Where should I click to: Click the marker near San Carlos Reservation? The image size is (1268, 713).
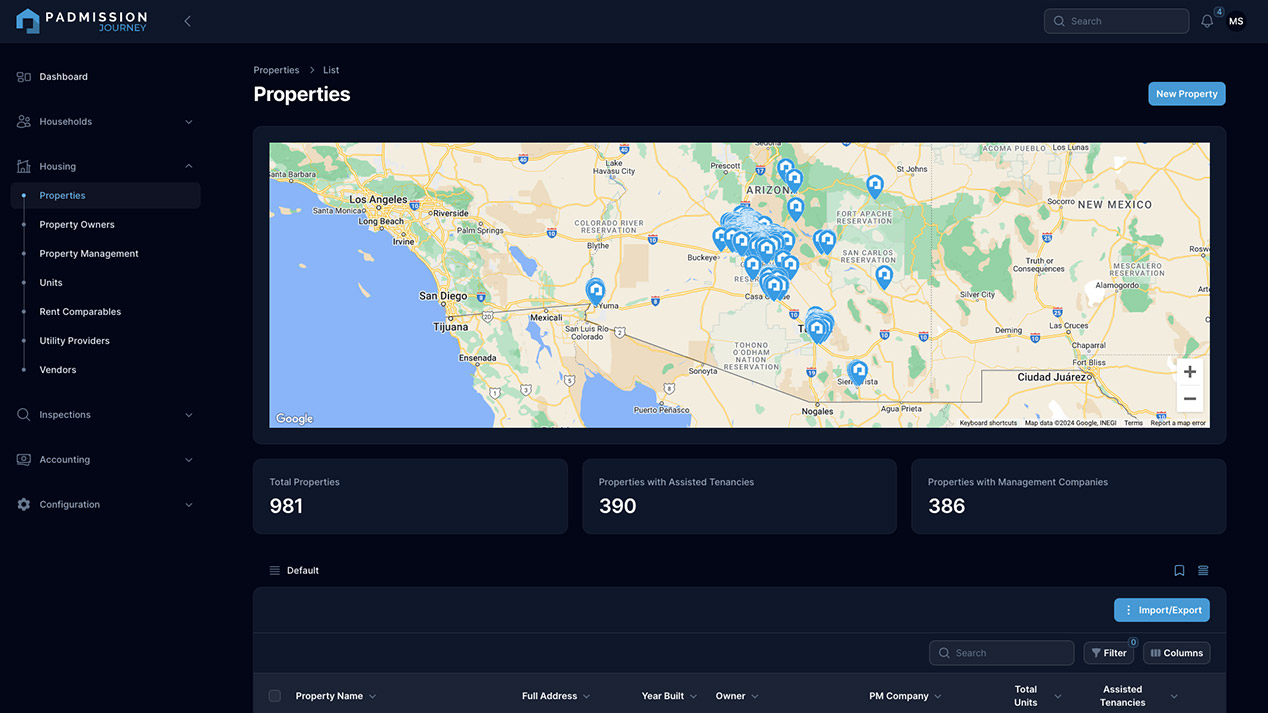884,275
